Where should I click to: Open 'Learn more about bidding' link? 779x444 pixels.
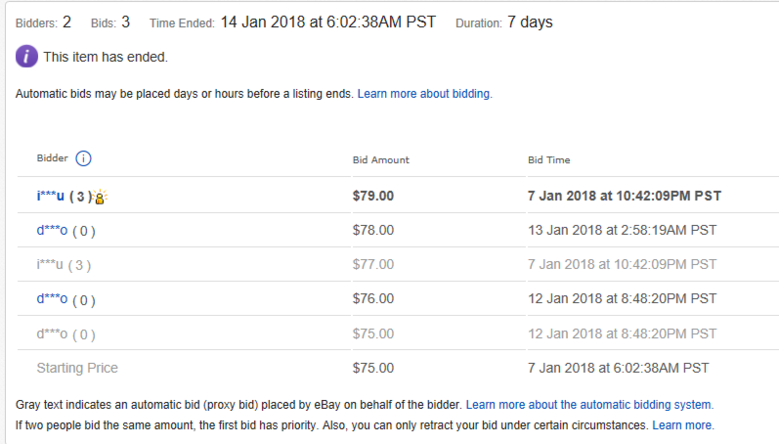pos(425,94)
